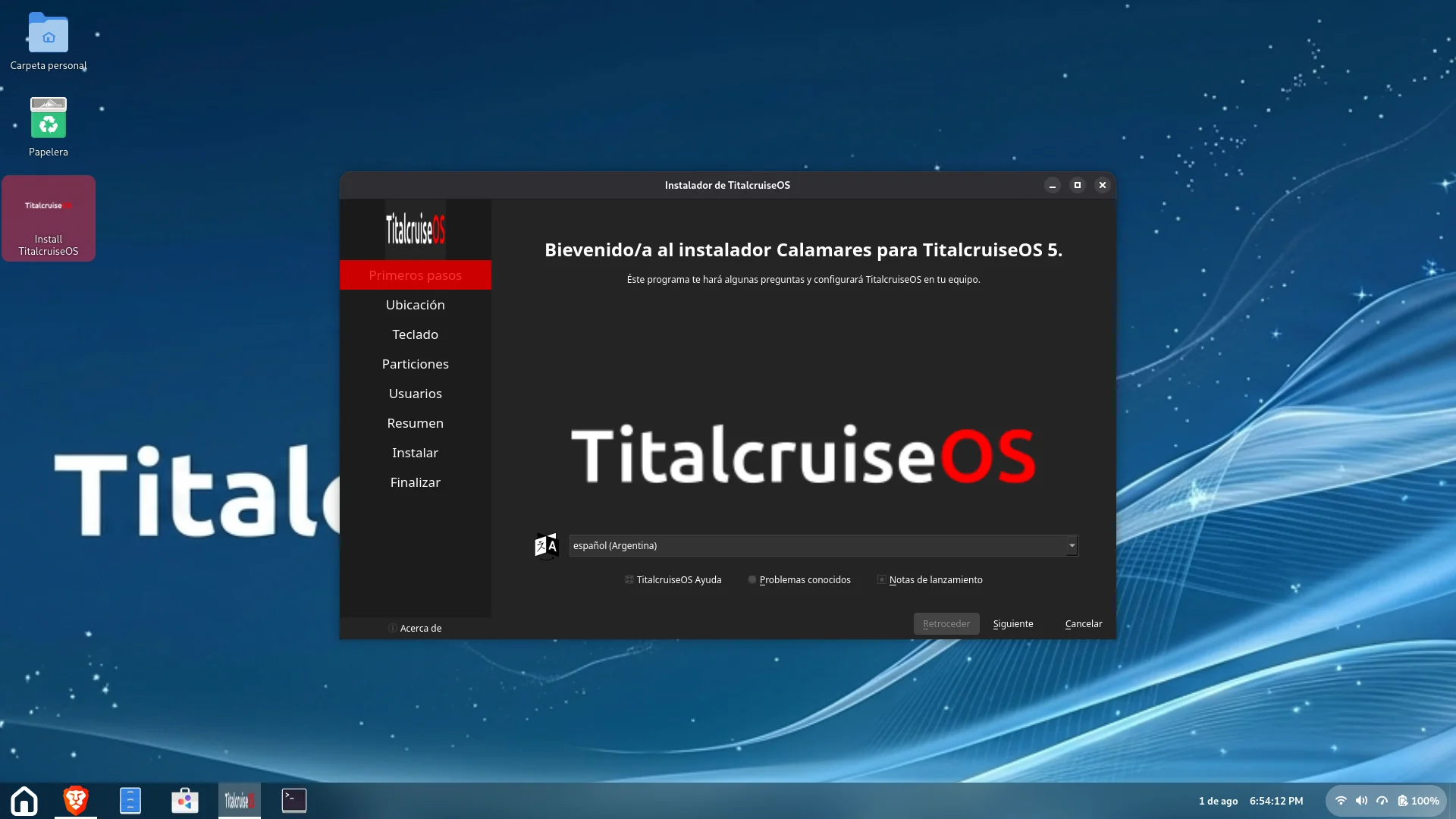
Task: Launch the terminal from the taskbar
Action: pos(294,801)
